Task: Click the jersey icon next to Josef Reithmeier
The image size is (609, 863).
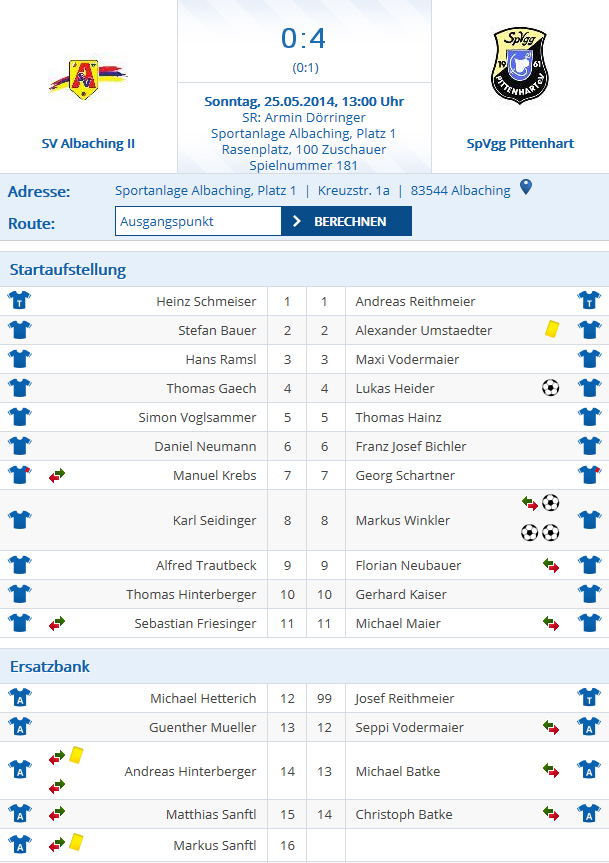Action: point(588,698)
